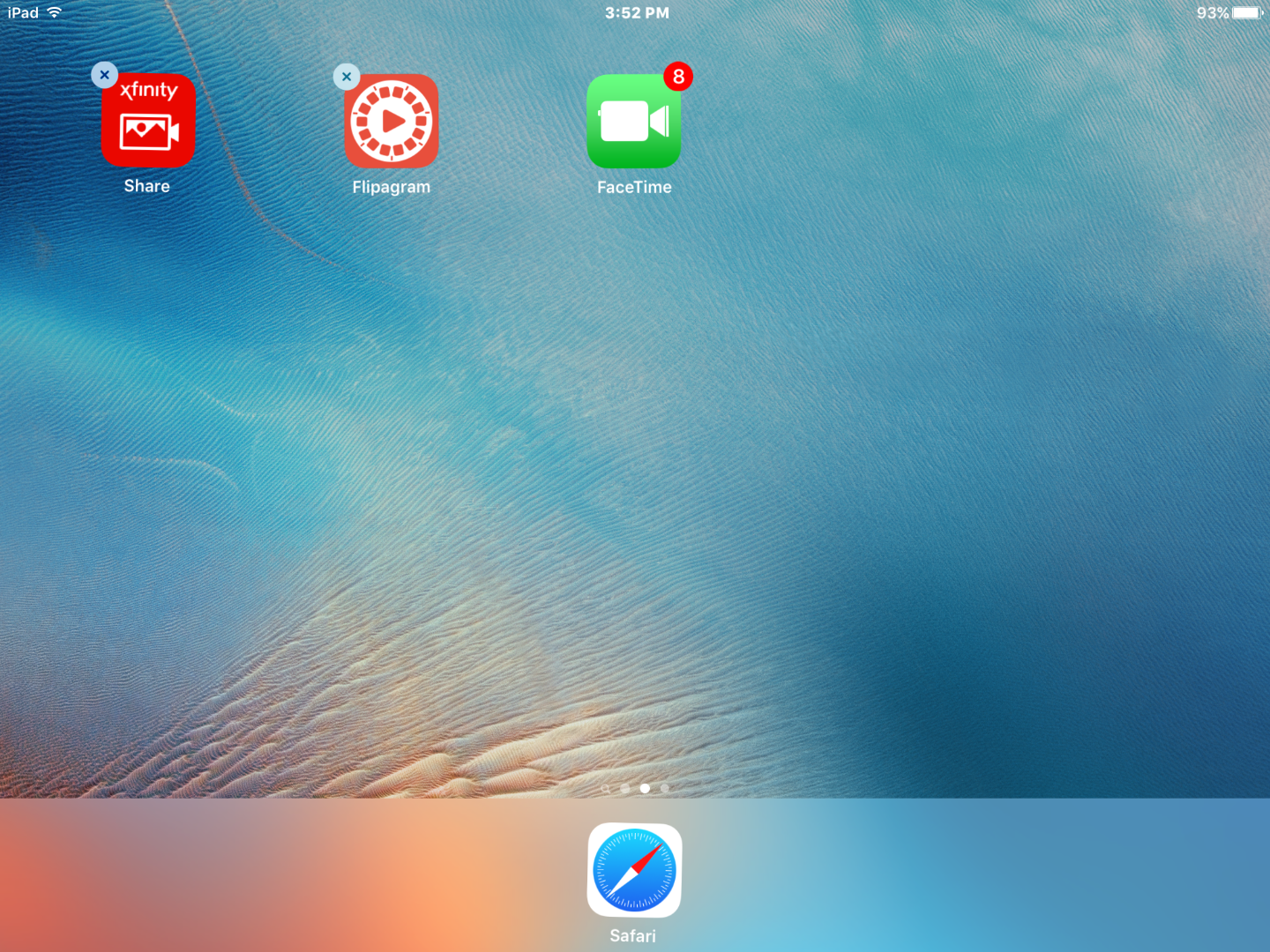Tap the battery icon in status bar
The image size is (1270, 952).
point(1248,12)
